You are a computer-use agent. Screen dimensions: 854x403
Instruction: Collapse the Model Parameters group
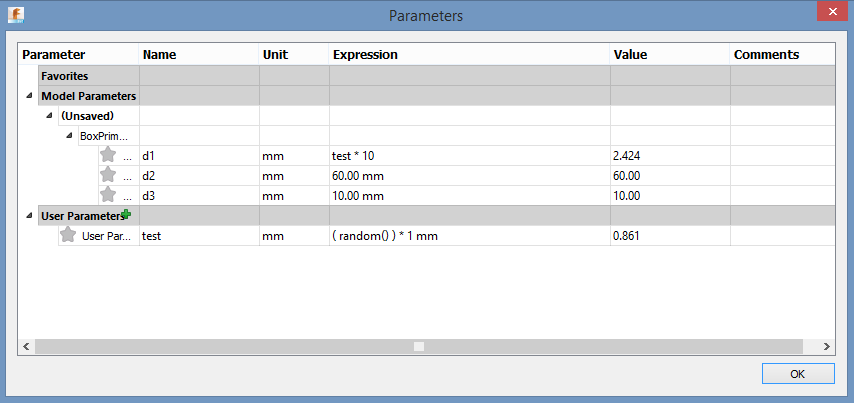[x=29, y=95]
